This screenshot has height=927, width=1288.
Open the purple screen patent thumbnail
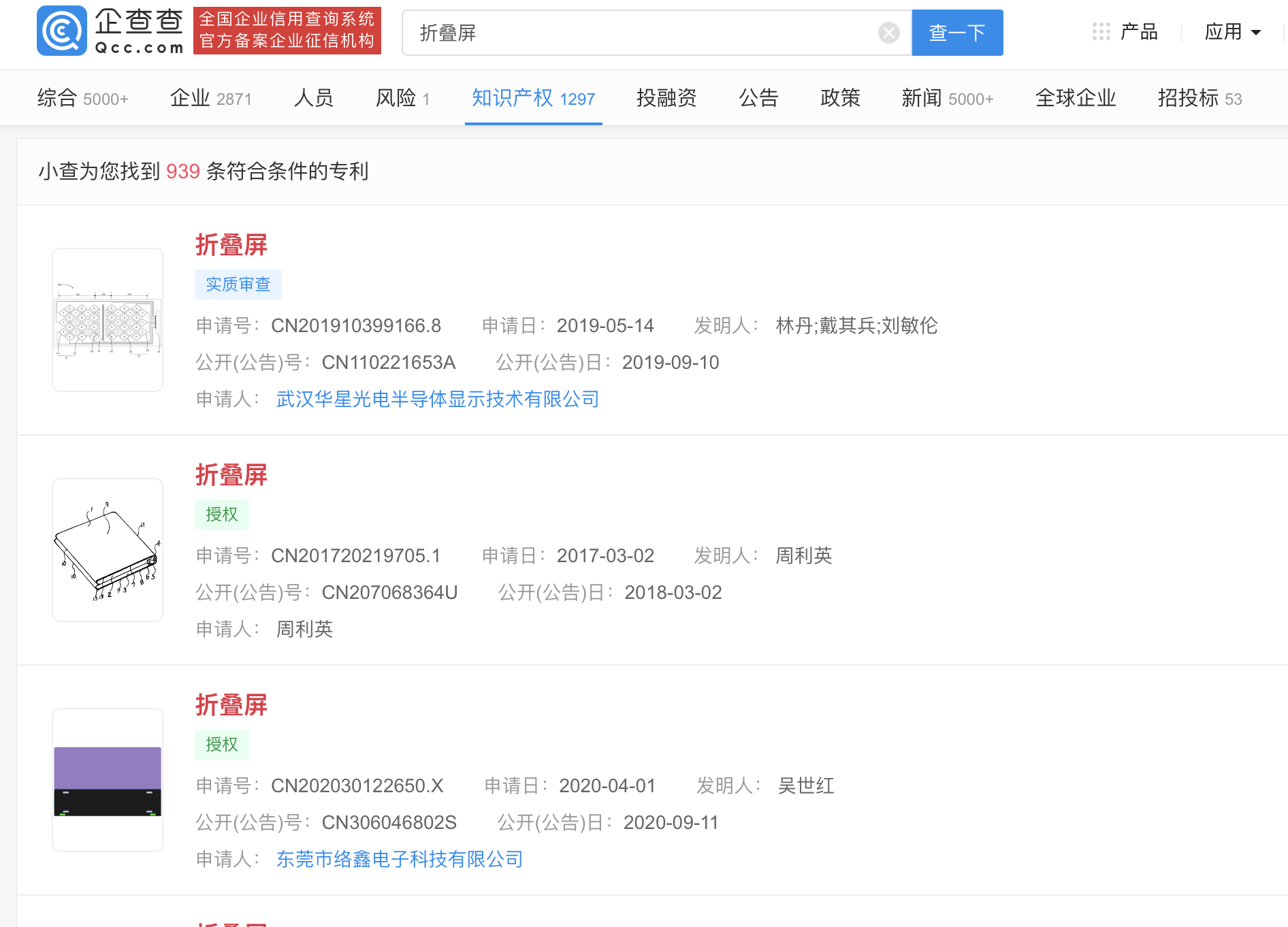click(x=108, y=780)
